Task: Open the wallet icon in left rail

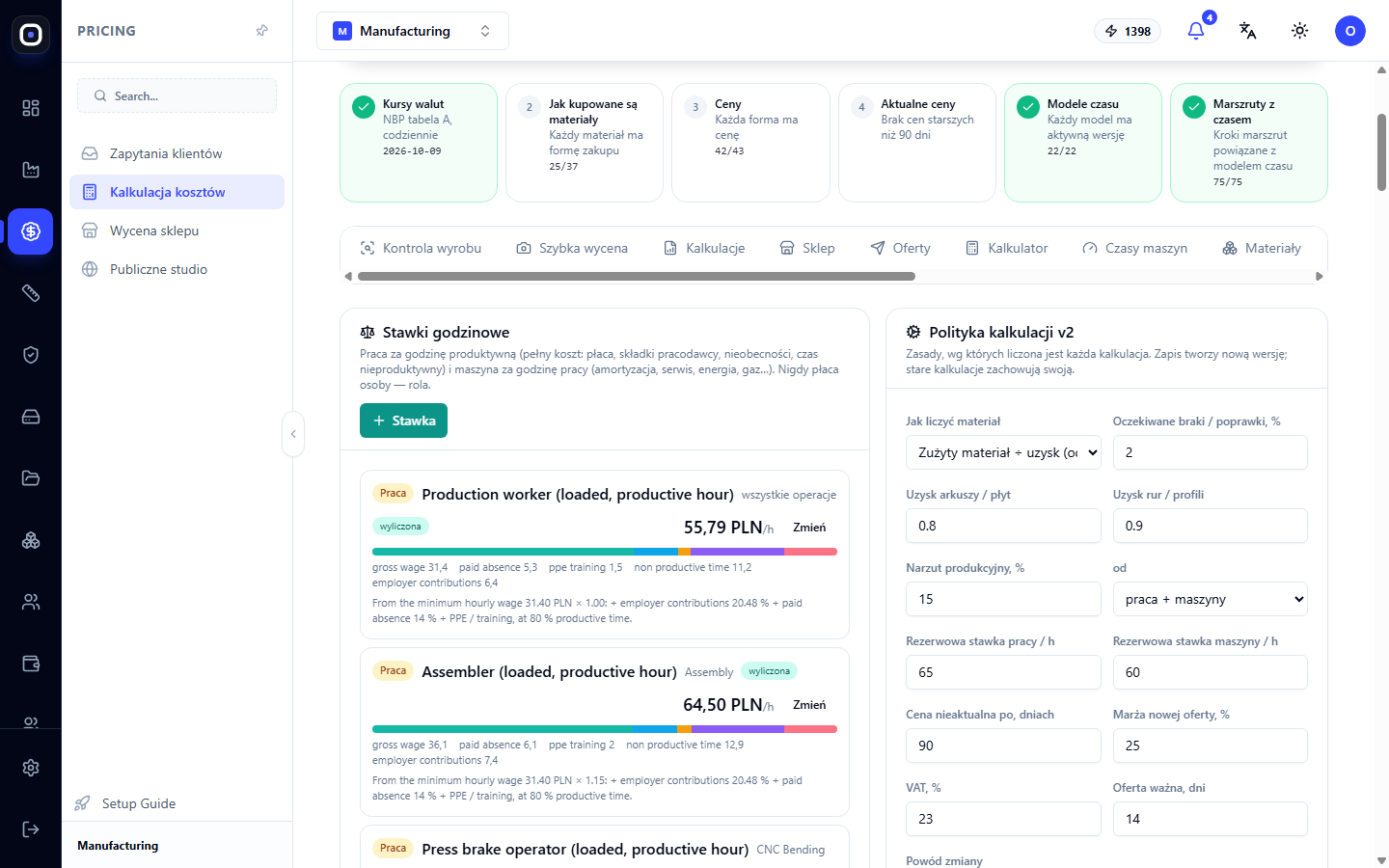Action: pyautogui.click(x=31, y=664)
